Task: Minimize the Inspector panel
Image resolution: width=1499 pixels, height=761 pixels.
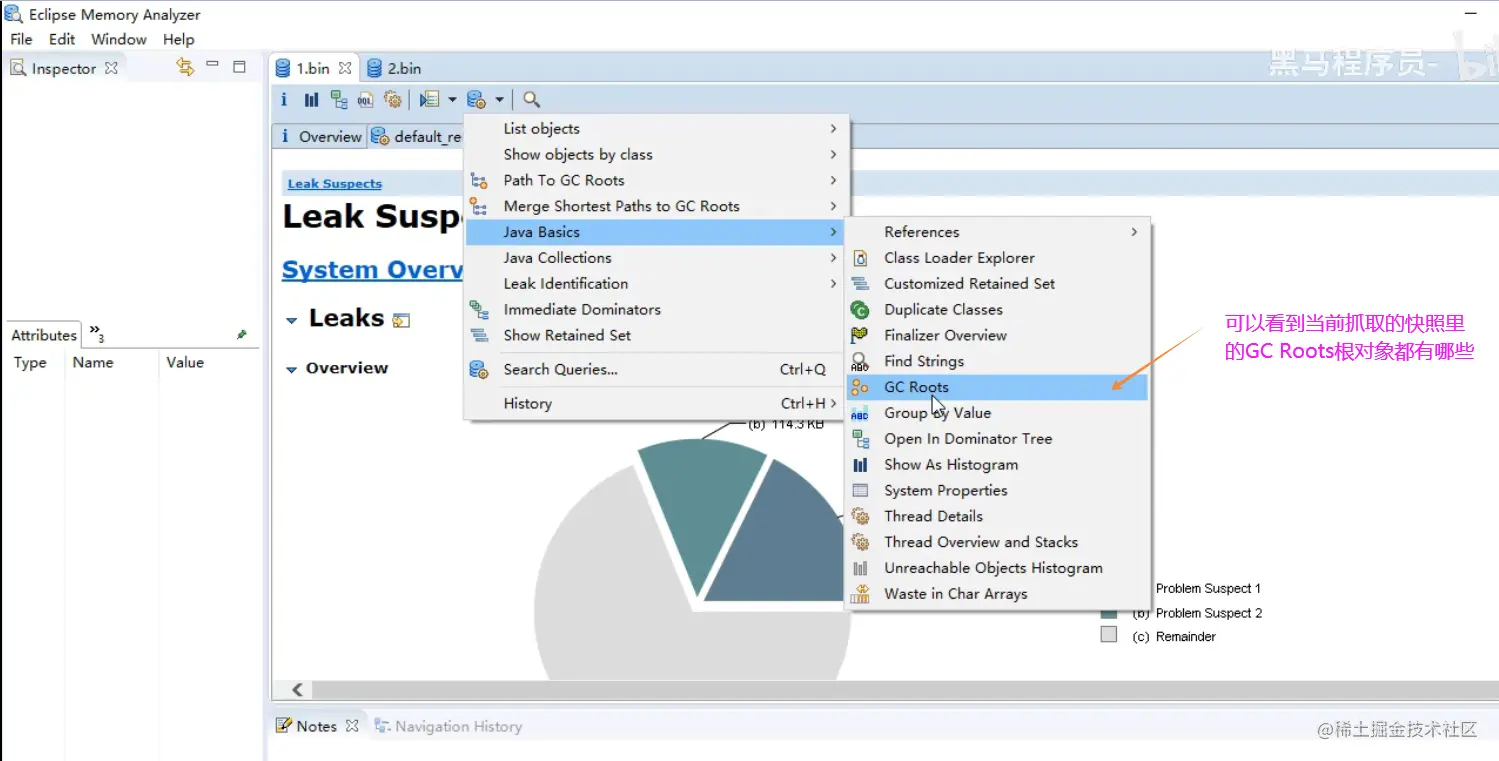Action: coord(212,66)
